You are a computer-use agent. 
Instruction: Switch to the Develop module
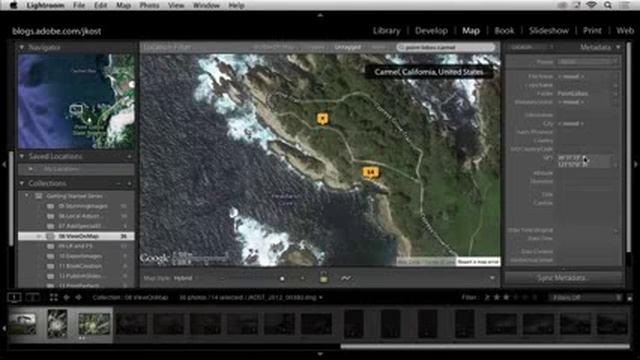[431, 31]
